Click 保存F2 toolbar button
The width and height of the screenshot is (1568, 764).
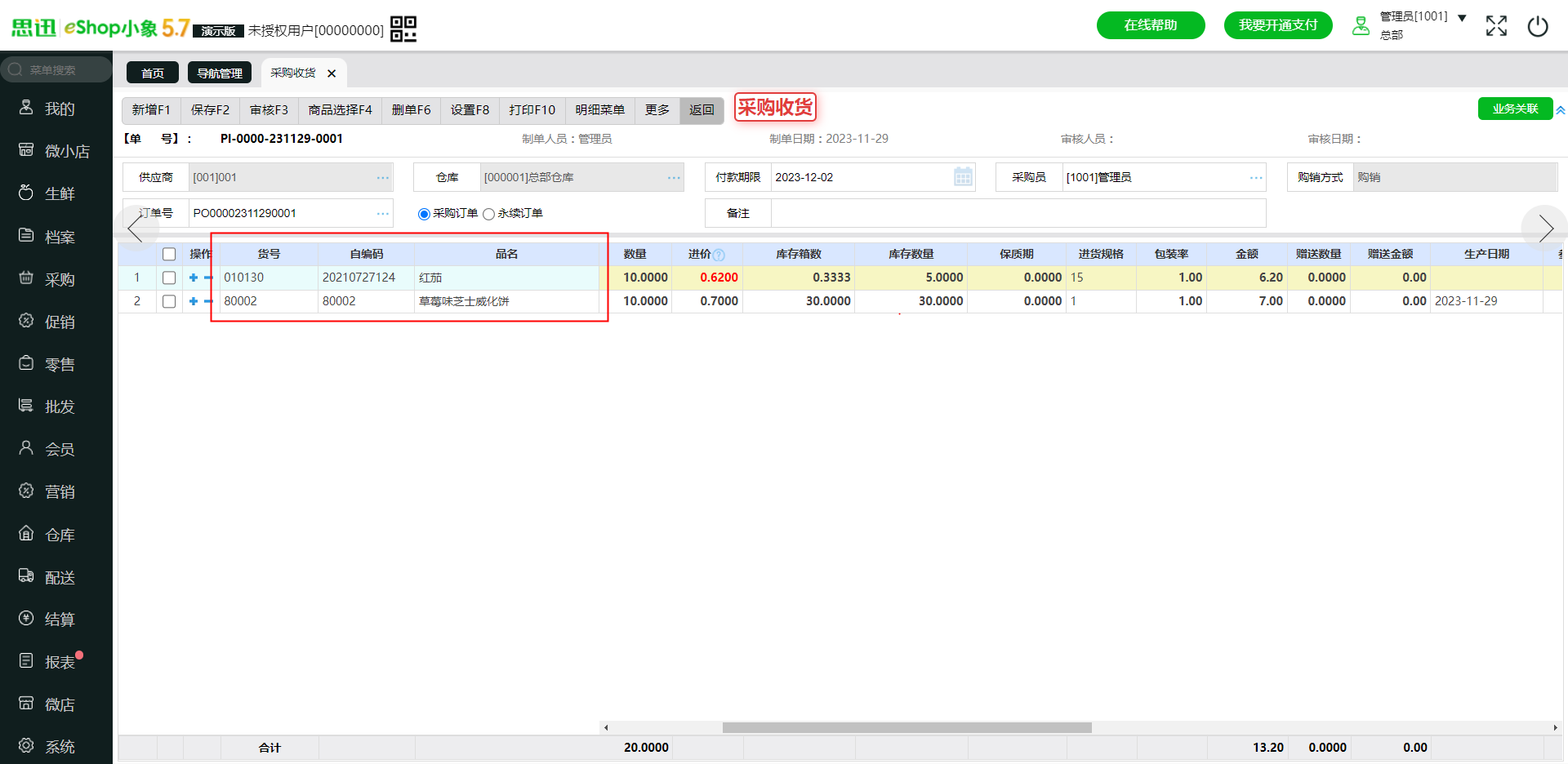[210, 109]
